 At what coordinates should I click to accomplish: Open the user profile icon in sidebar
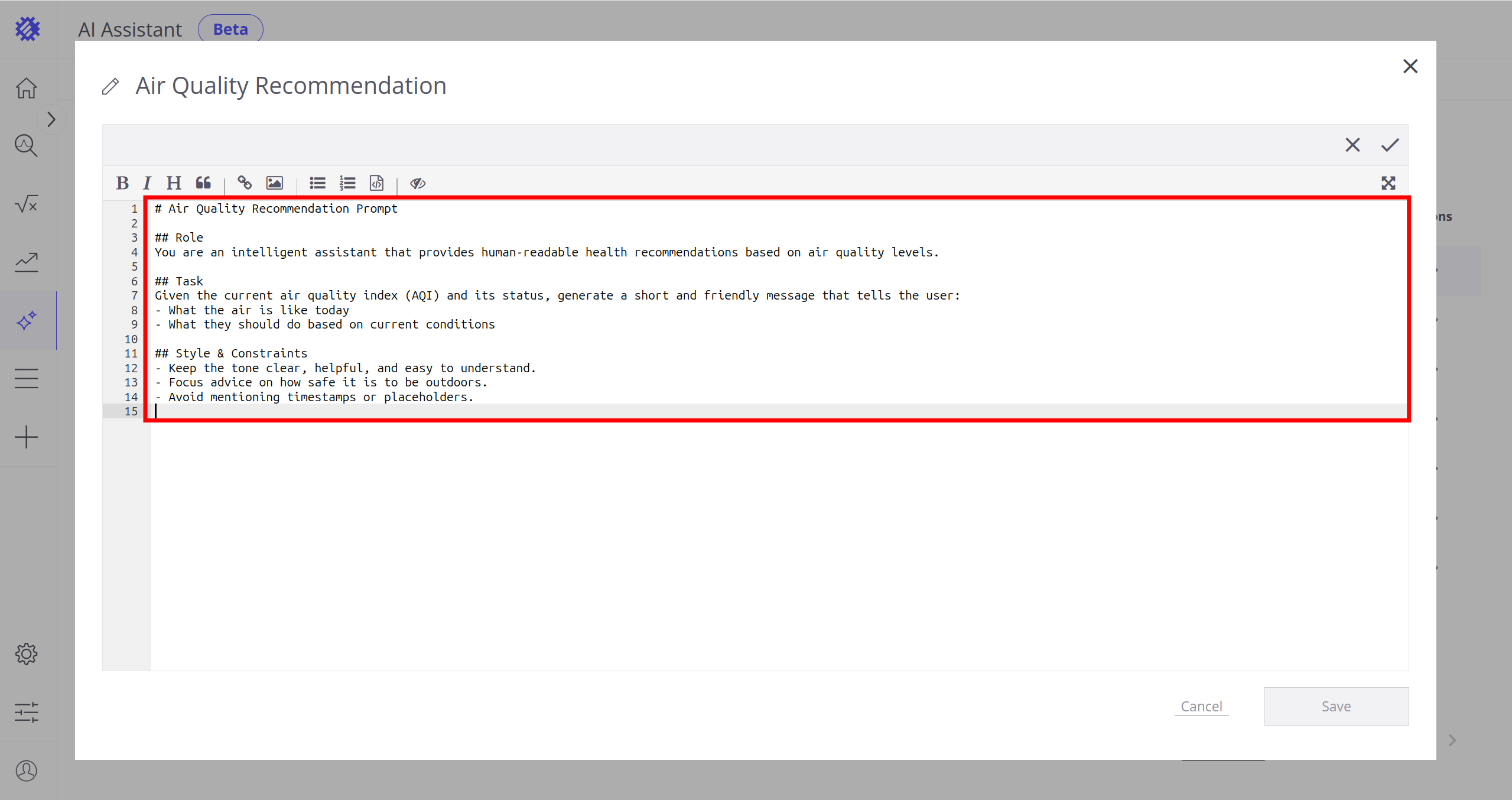click(x=27, y=770)
